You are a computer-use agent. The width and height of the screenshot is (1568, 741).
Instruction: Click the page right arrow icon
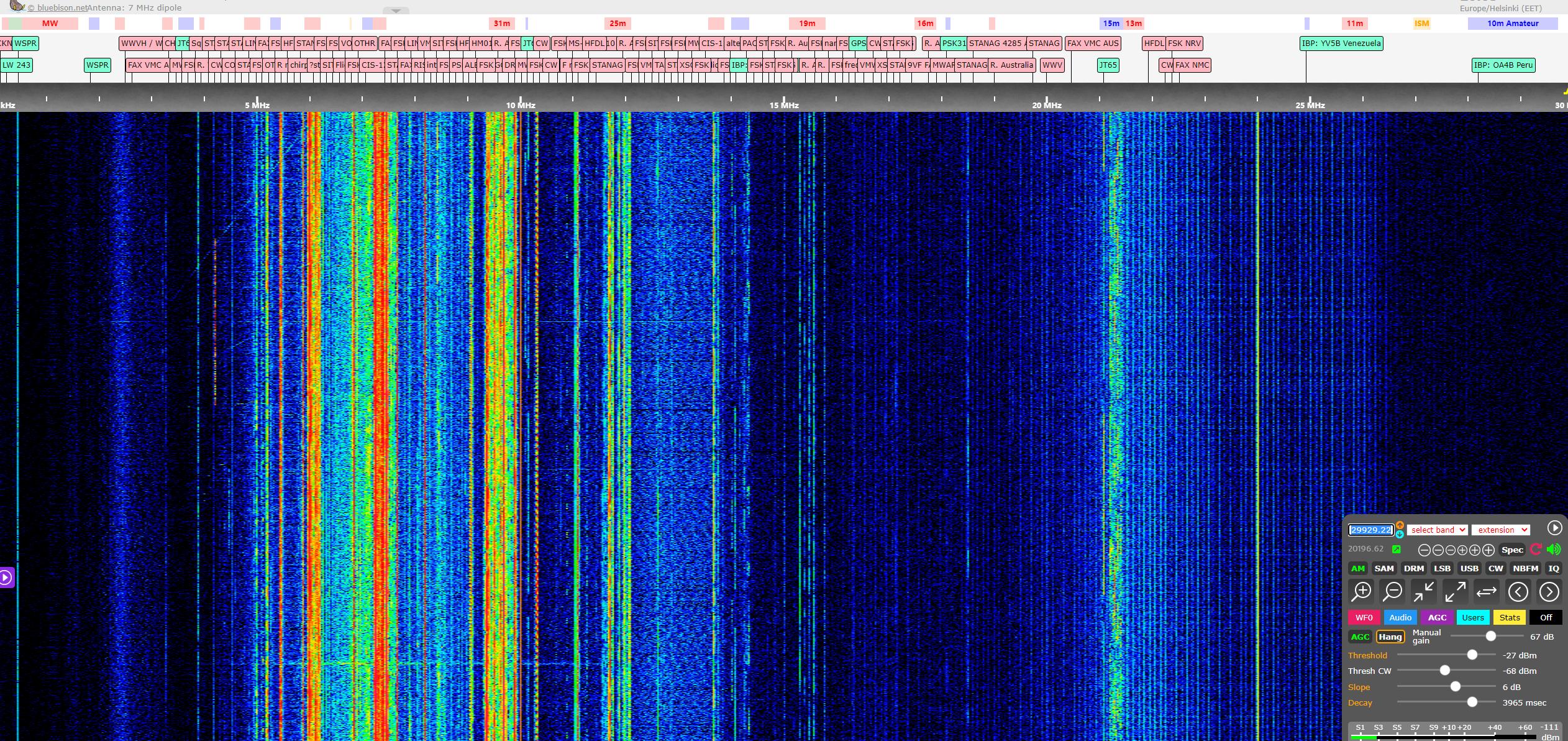point(1549,592)
